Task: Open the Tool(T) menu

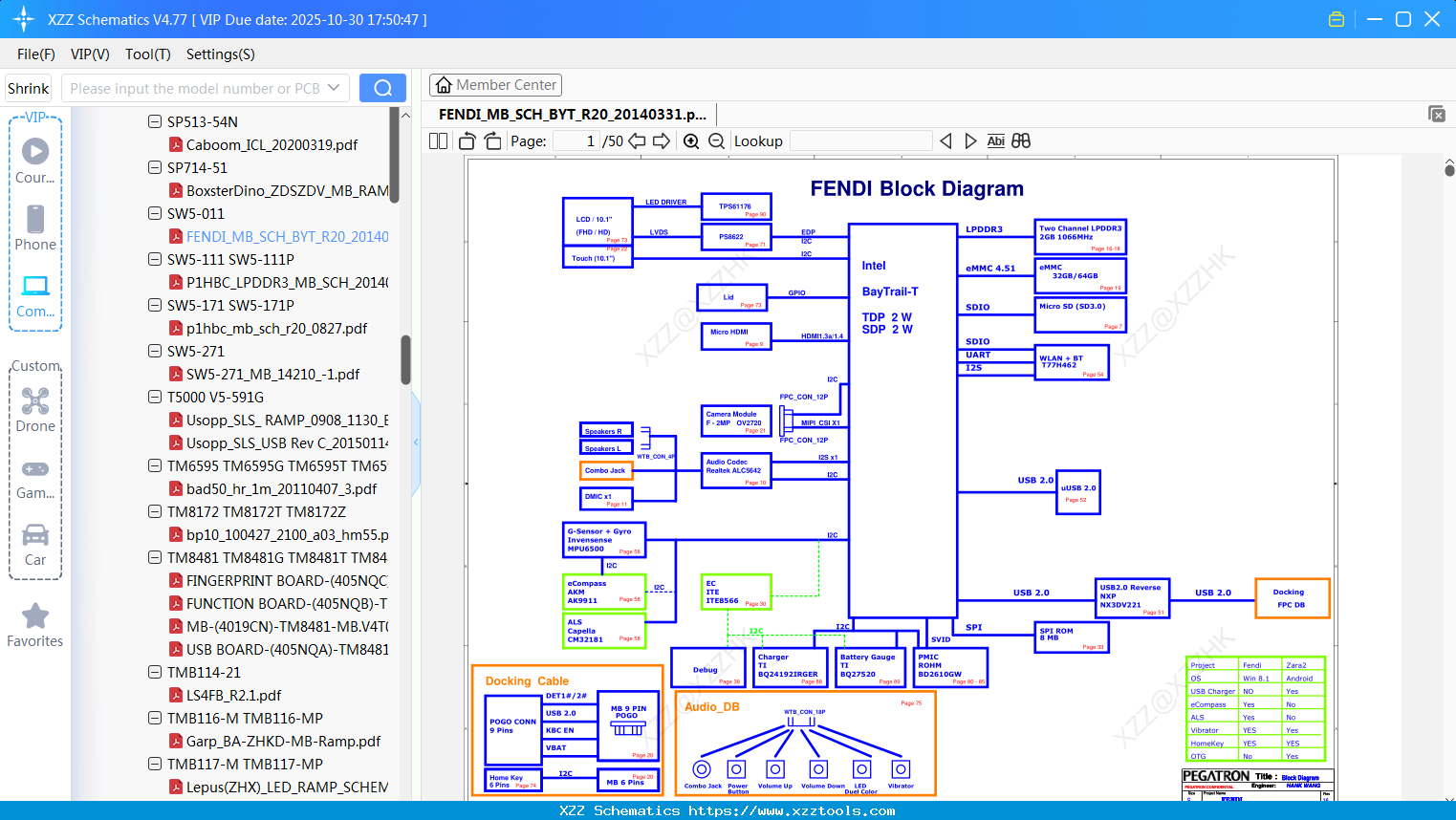Action: pos(148,54)
